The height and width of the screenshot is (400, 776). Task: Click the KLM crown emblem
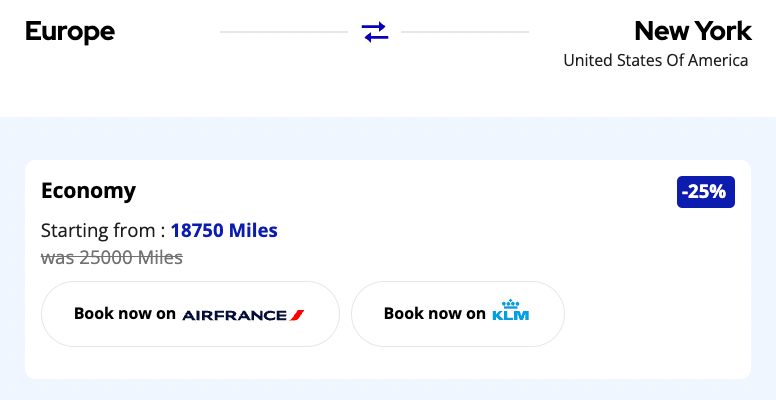[x=511, y=303]
